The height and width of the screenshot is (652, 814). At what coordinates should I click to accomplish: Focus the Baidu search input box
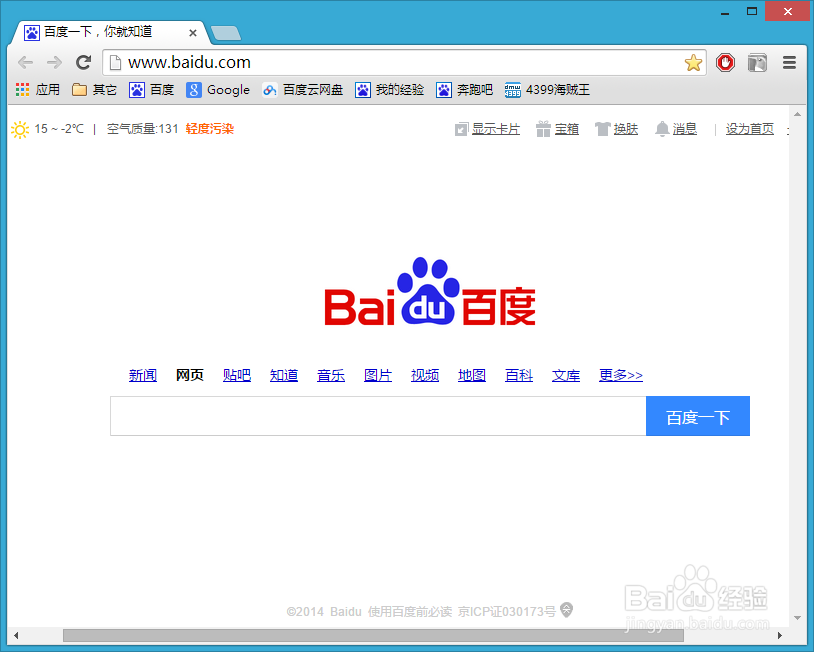coord(378,416)
